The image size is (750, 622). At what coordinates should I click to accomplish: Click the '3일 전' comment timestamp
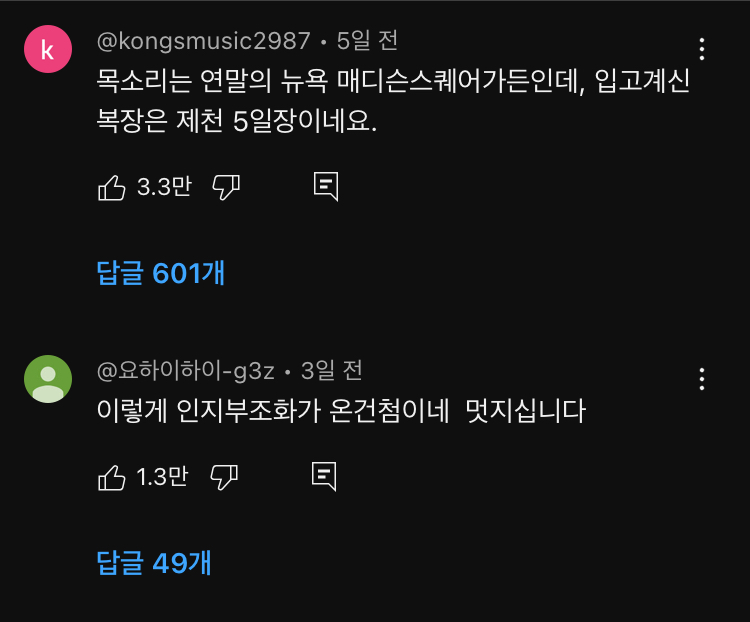331,371
